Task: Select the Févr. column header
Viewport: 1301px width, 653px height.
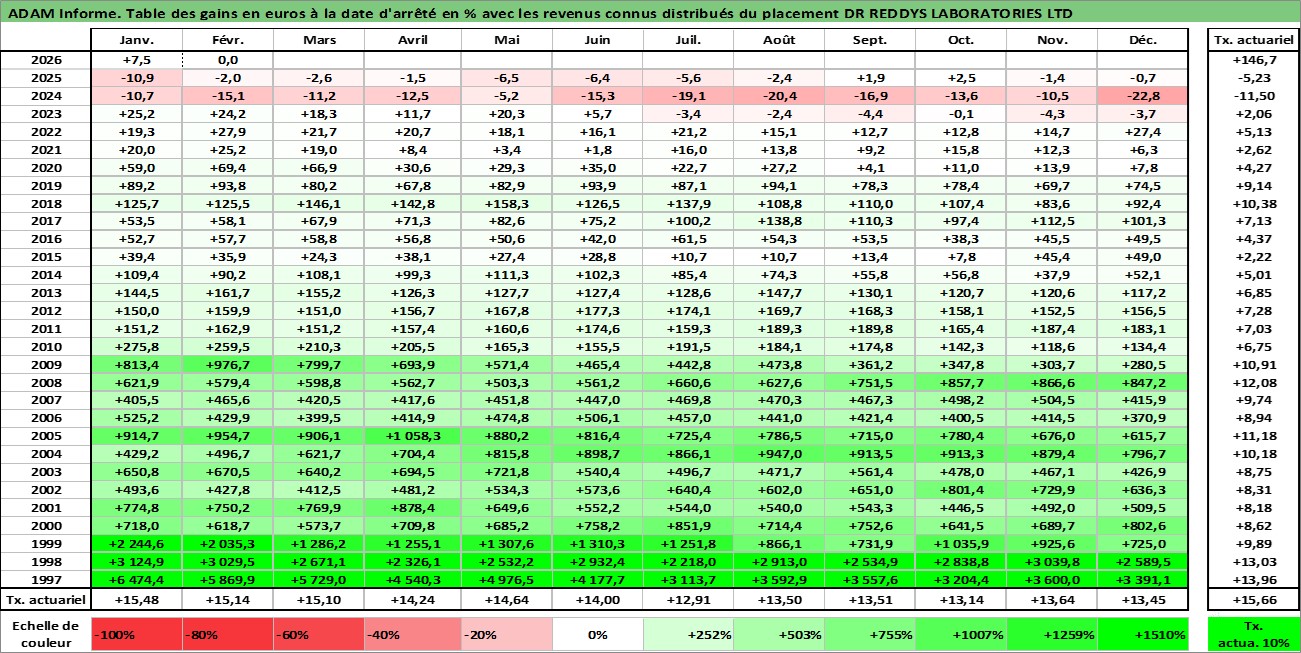Action: click(228, 40)
